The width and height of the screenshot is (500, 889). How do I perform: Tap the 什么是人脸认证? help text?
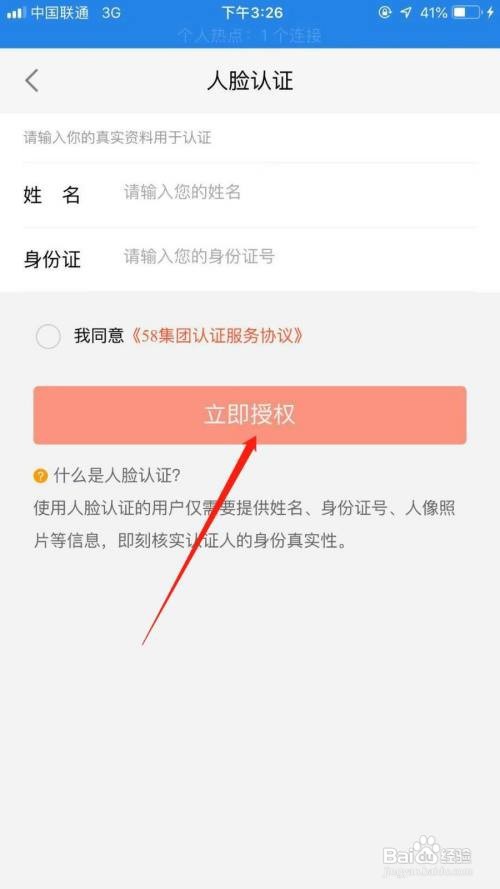[x=117, y=476]
